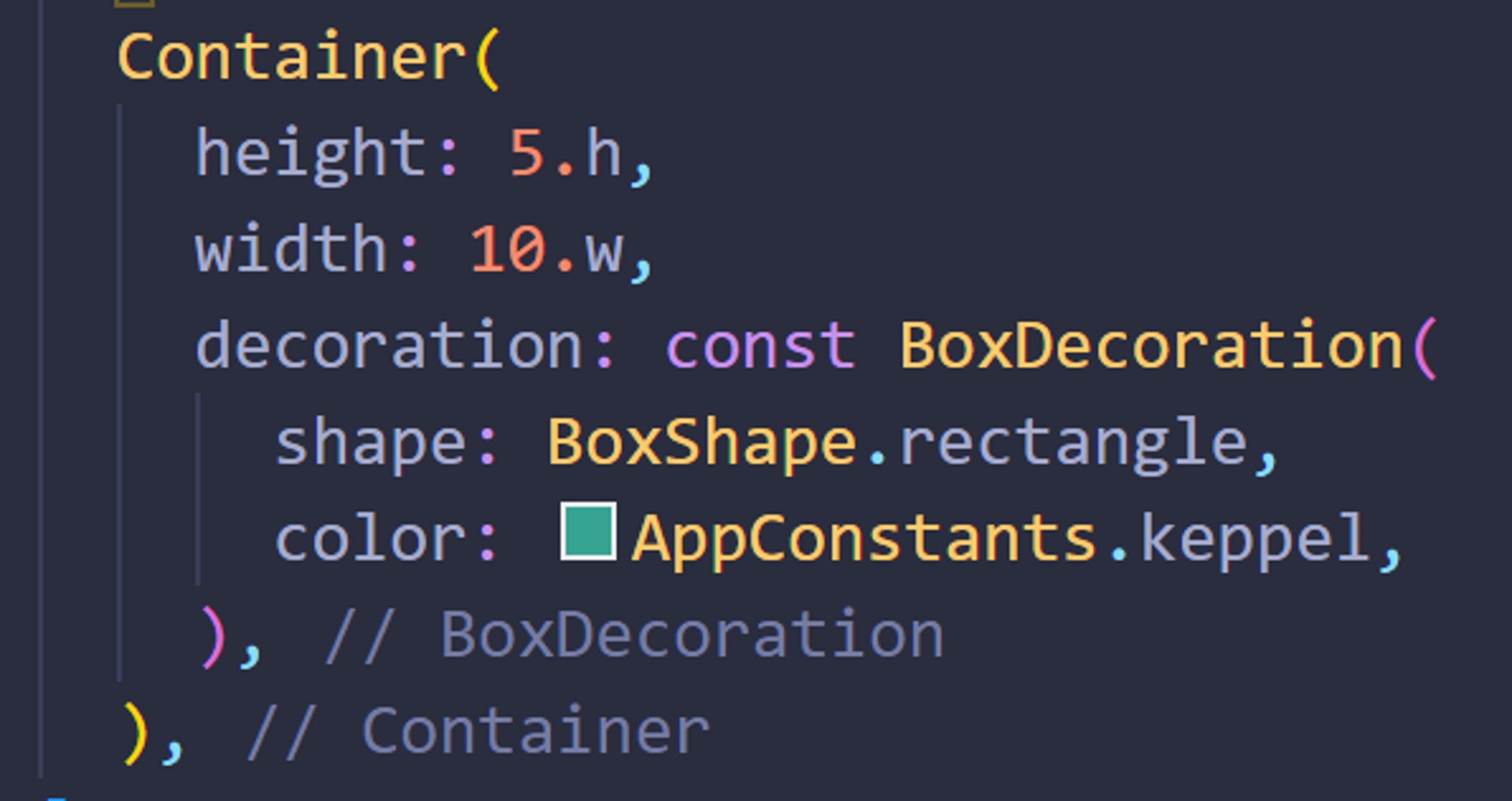Click the pink closing parenthesis of BoxDecoration
Viewport: 1512px width, 801px height.
click(212, 637)
